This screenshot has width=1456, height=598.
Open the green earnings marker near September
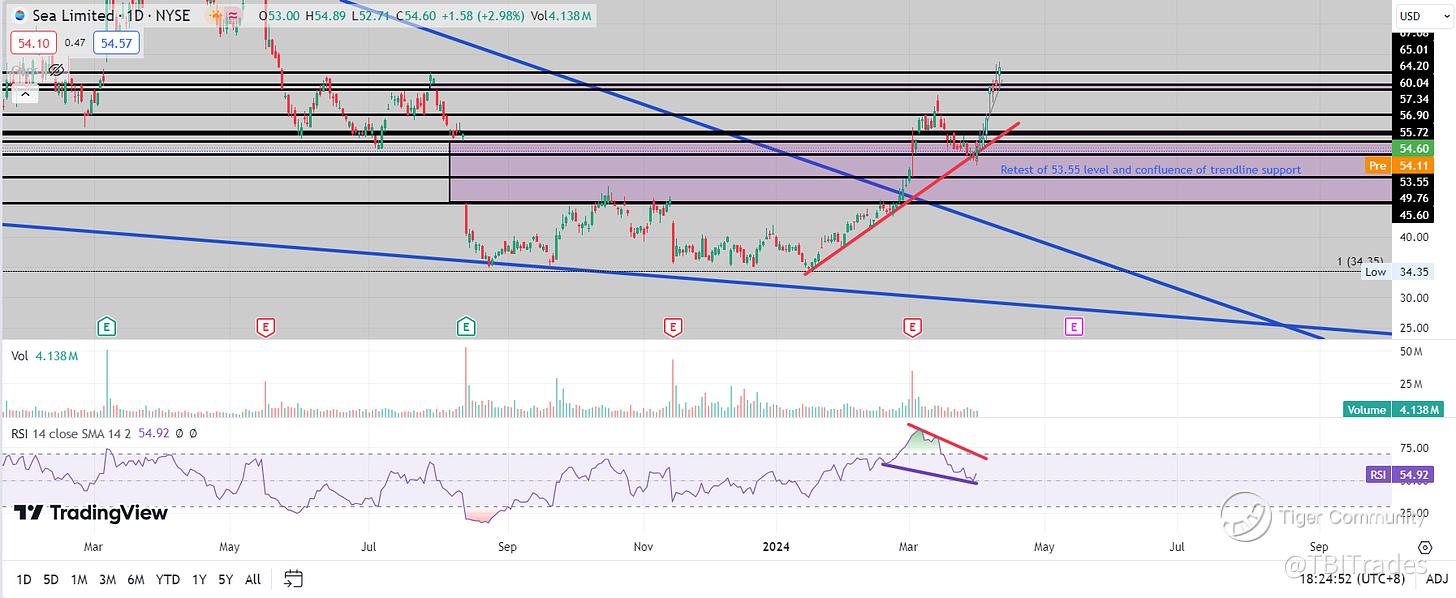[466, 326]
